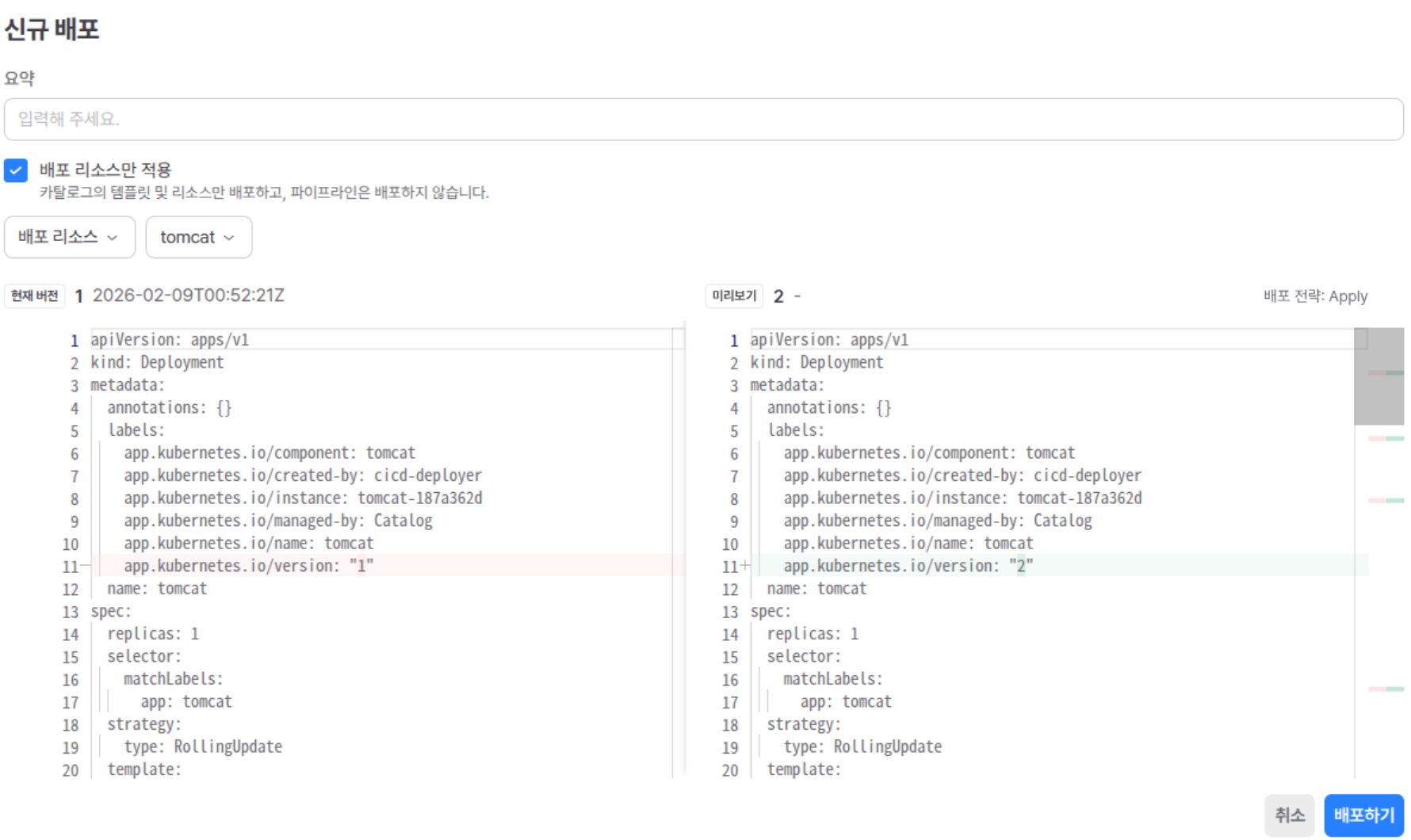This screenshot has width=1411, height=840.
Task: Click the 배포 전략: Apply label
Action: pos(1315,296)
